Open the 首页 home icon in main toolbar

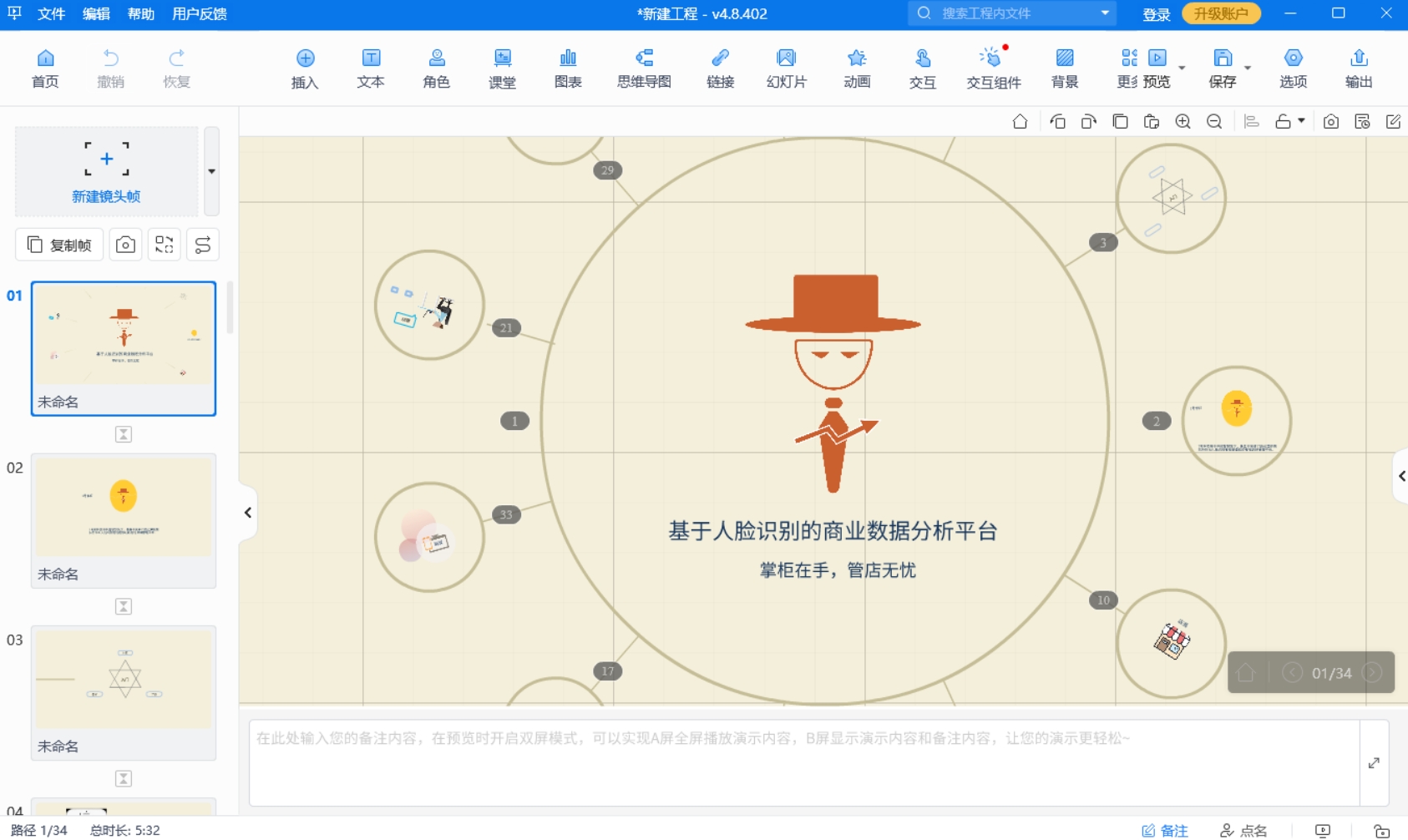[x=45, y=68]
